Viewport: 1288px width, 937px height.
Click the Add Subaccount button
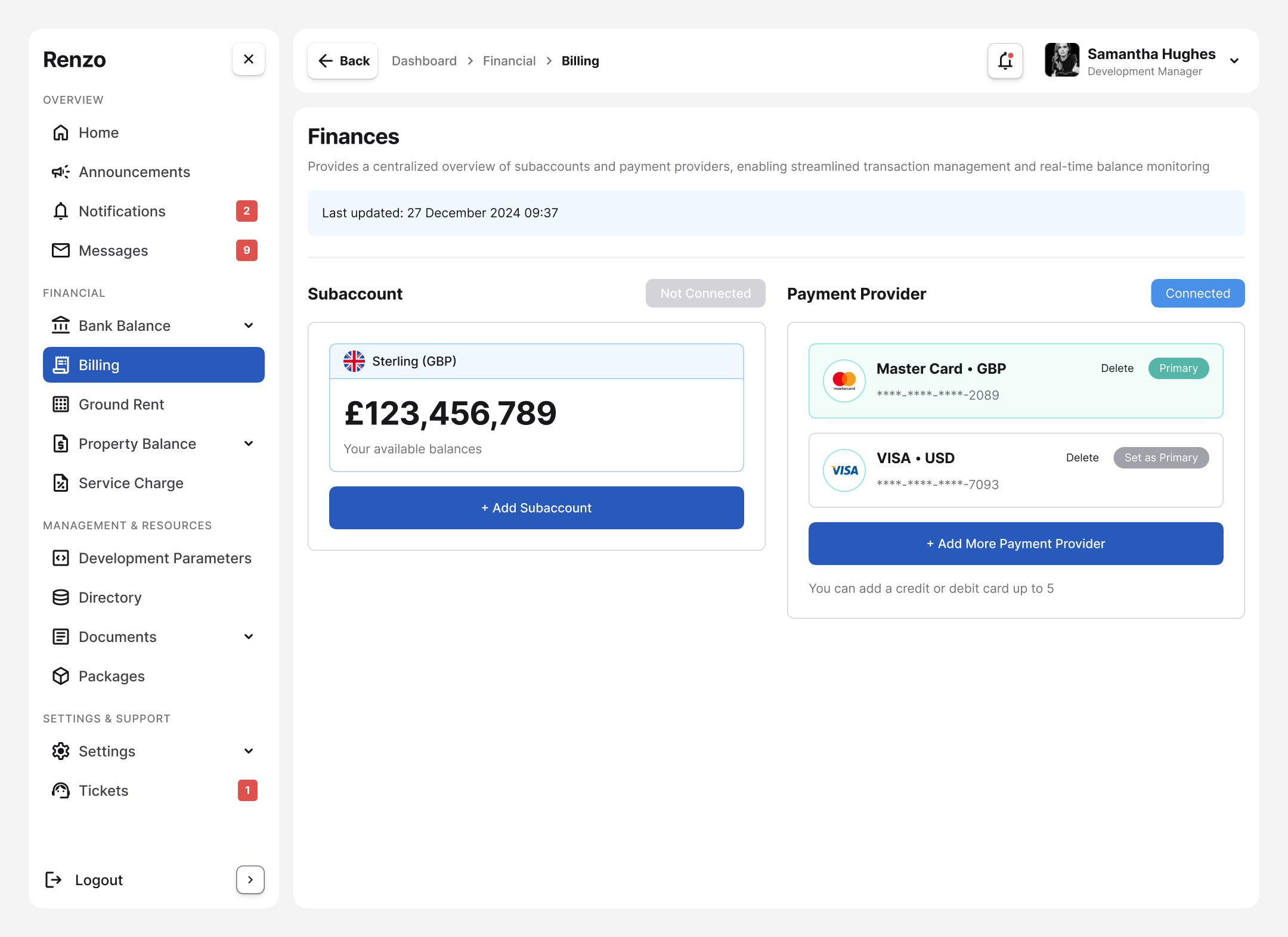pyautogui.click(x=537, y=508)
